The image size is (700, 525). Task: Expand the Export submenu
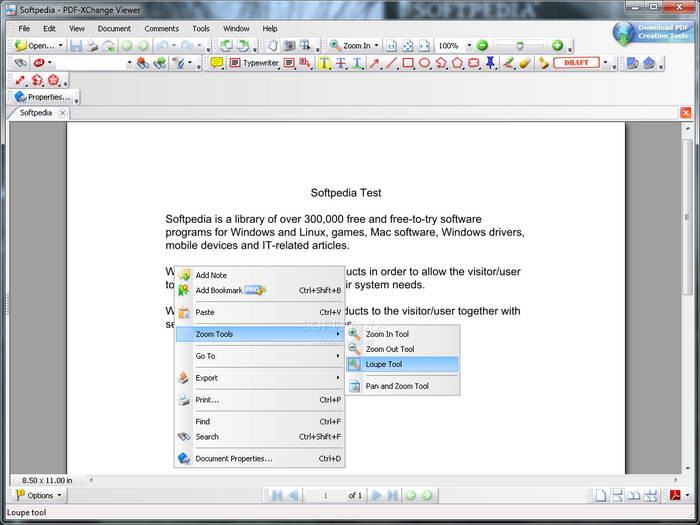click(260, 378)
